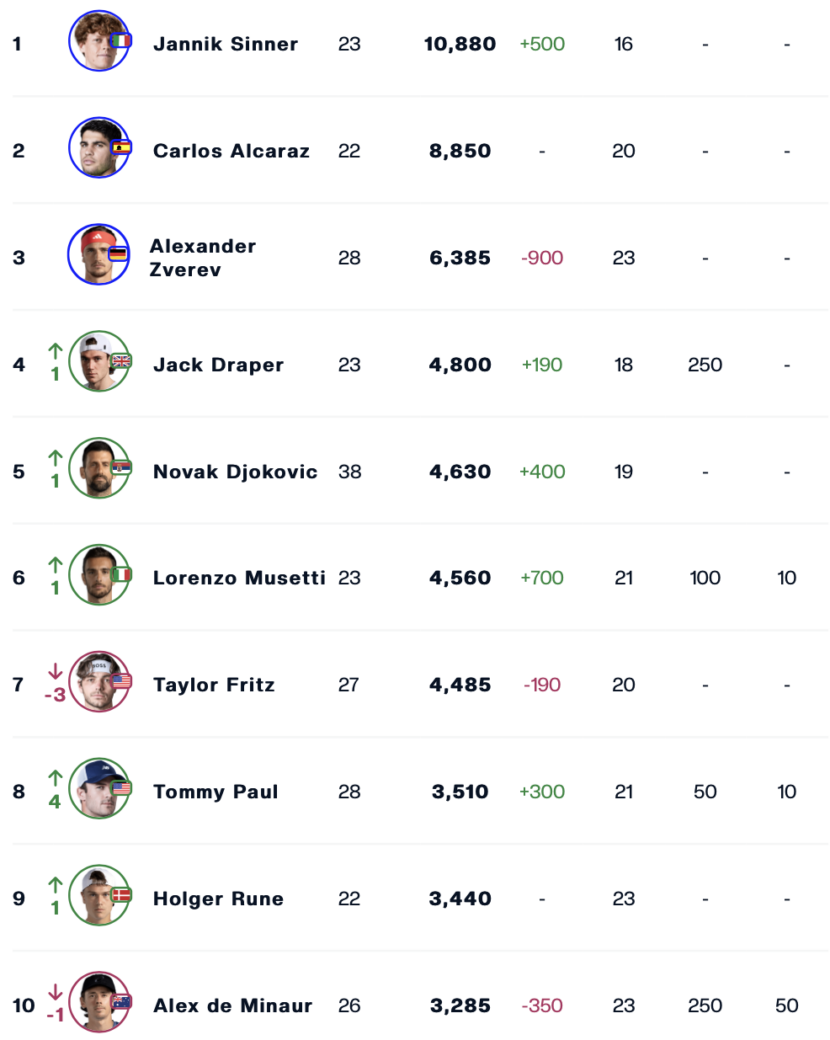Click the green up arrow next to Tommy Paul

[x=55, y=778]
